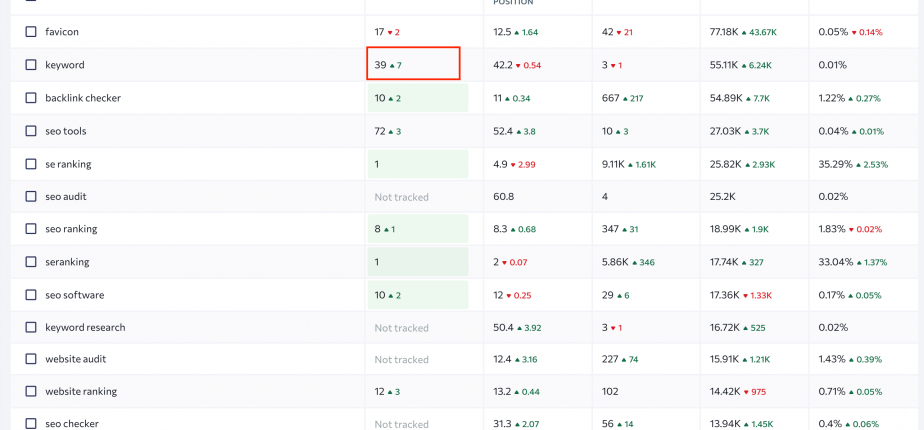Click the seo audit keyword name
The height and width of the screenshot is (430, 924).
pos(66,196)
